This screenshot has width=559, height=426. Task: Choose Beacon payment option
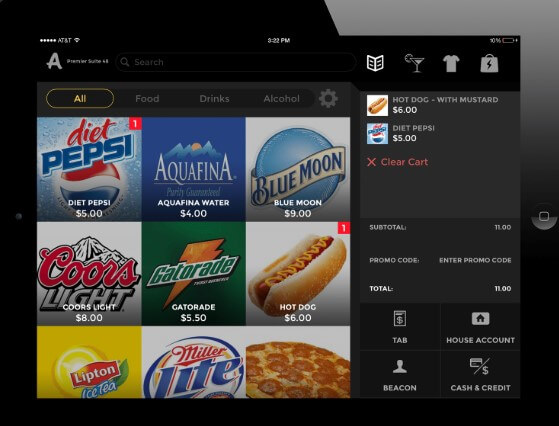click(x=400, y=374)
